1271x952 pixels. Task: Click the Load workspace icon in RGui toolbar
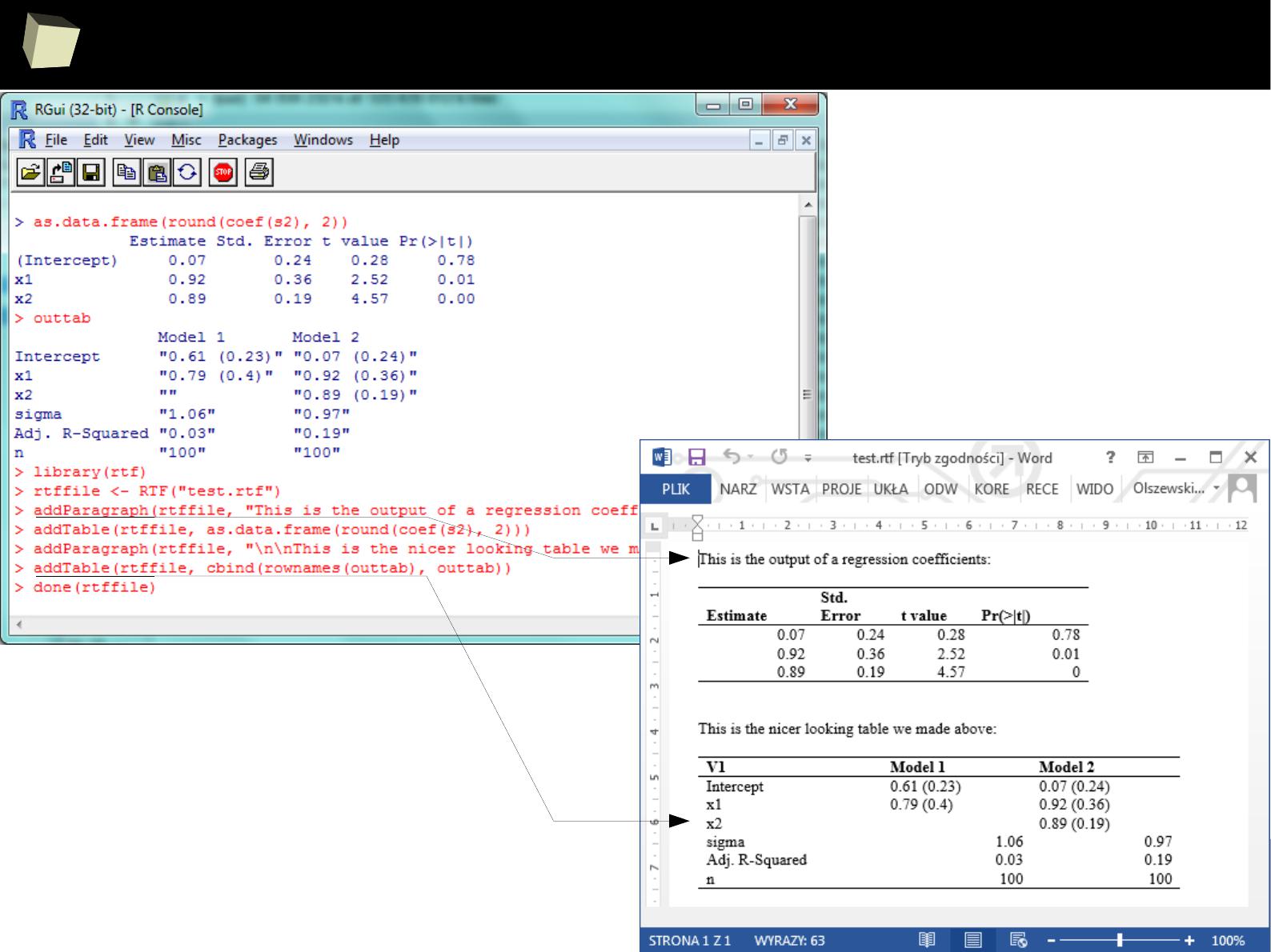(x=60, y=172)
